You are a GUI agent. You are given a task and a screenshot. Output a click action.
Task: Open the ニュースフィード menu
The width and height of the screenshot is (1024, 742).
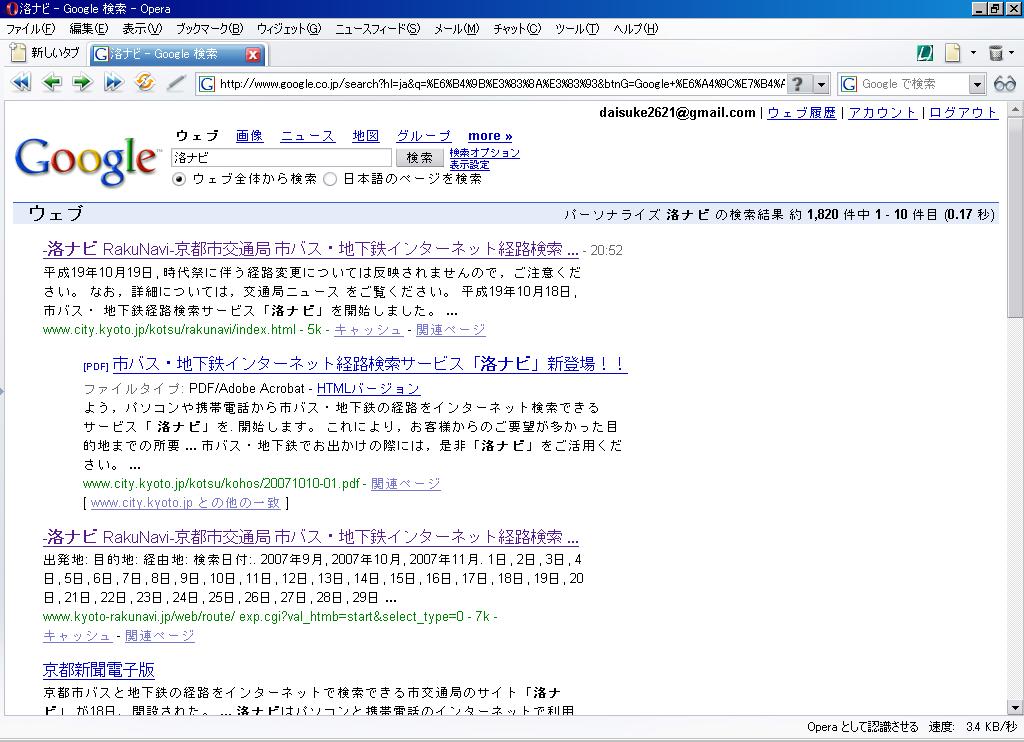click(x=377, y=29)
